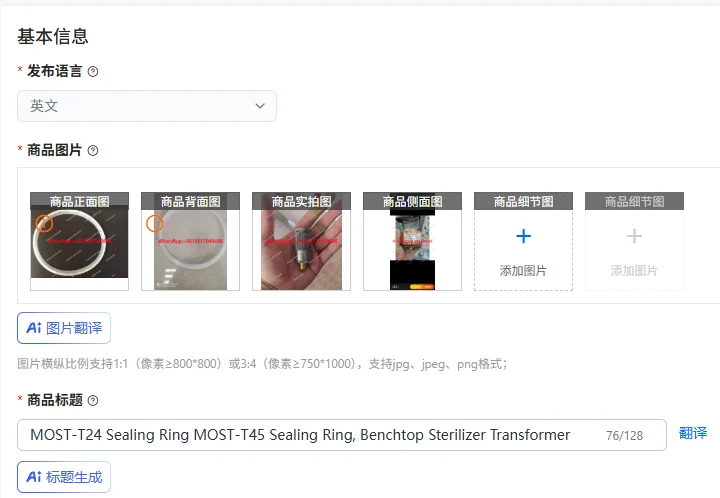Select the 商品背面图 thumbnail
The width and height of the screenshot is (720, 498).
click(191, 241)
